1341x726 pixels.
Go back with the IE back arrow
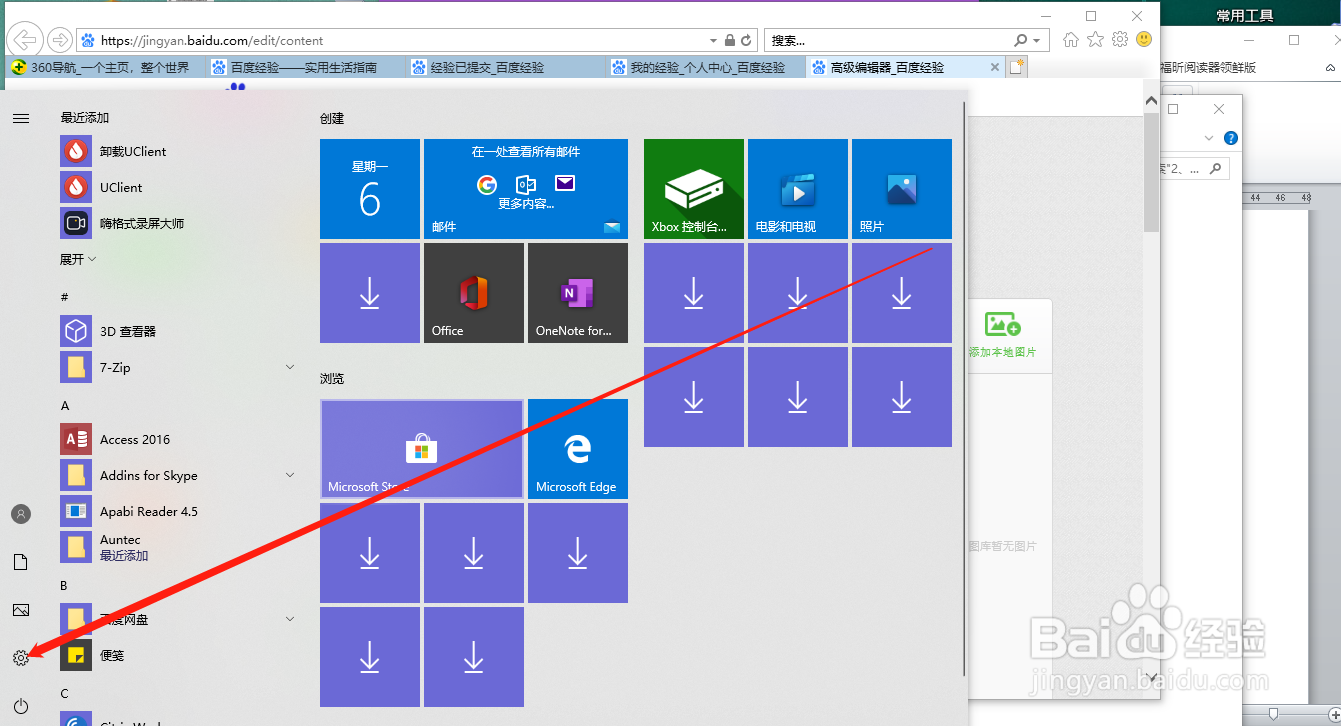click(x=24, y=40)
